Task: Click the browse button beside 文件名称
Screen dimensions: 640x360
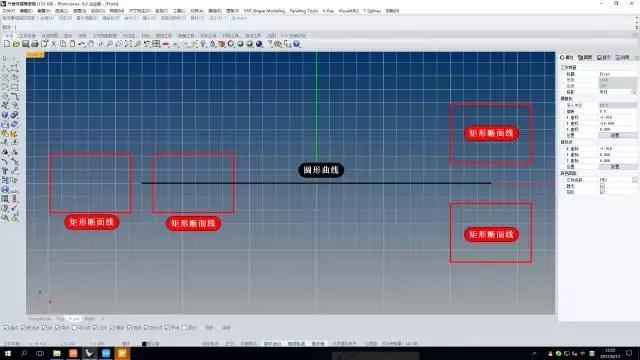Action: point(634,180)
